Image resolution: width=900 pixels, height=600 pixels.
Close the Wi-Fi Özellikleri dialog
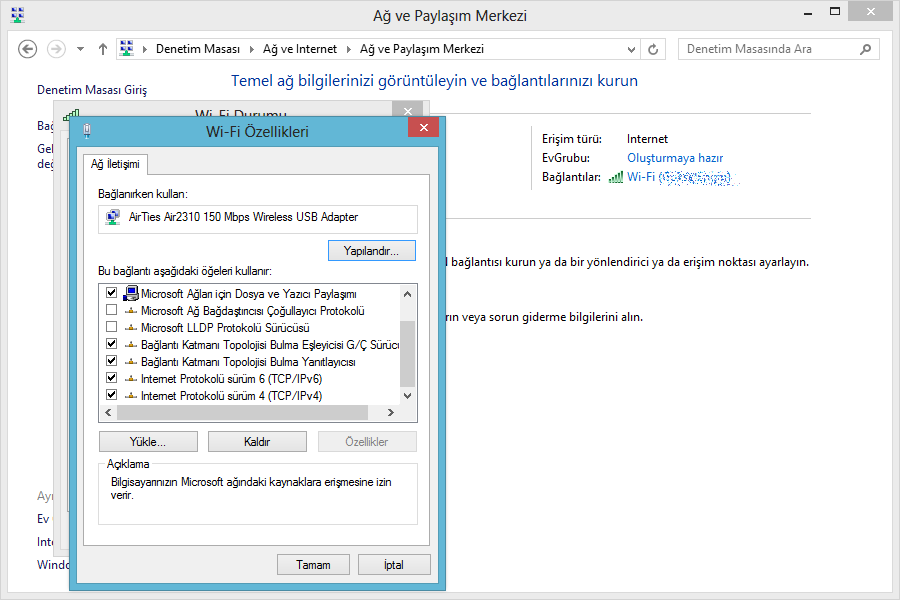coord(424,127)
